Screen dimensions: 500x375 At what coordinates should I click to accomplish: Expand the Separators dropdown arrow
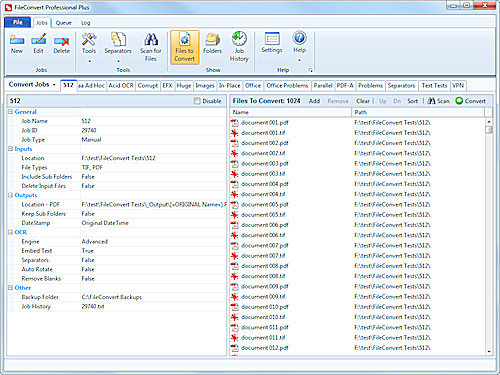pos(118,61)
